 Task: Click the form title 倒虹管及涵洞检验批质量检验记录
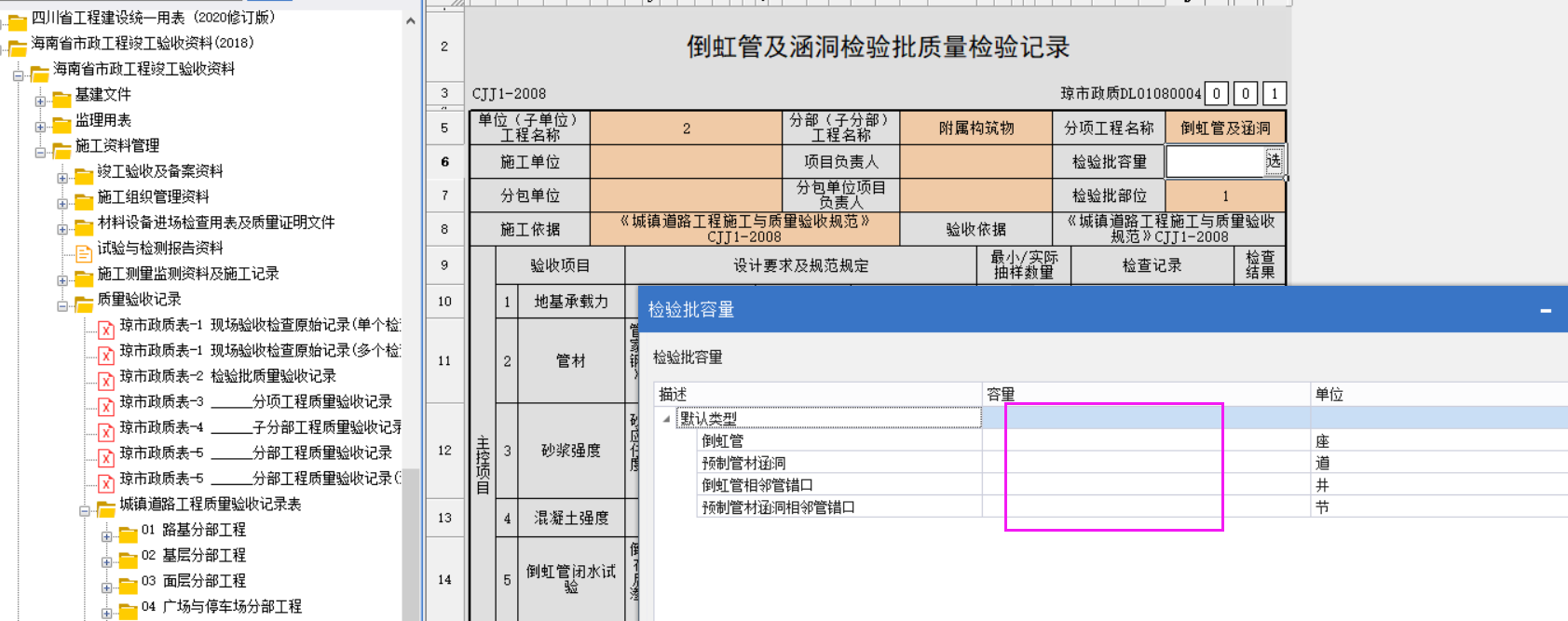tap(878, 47)
